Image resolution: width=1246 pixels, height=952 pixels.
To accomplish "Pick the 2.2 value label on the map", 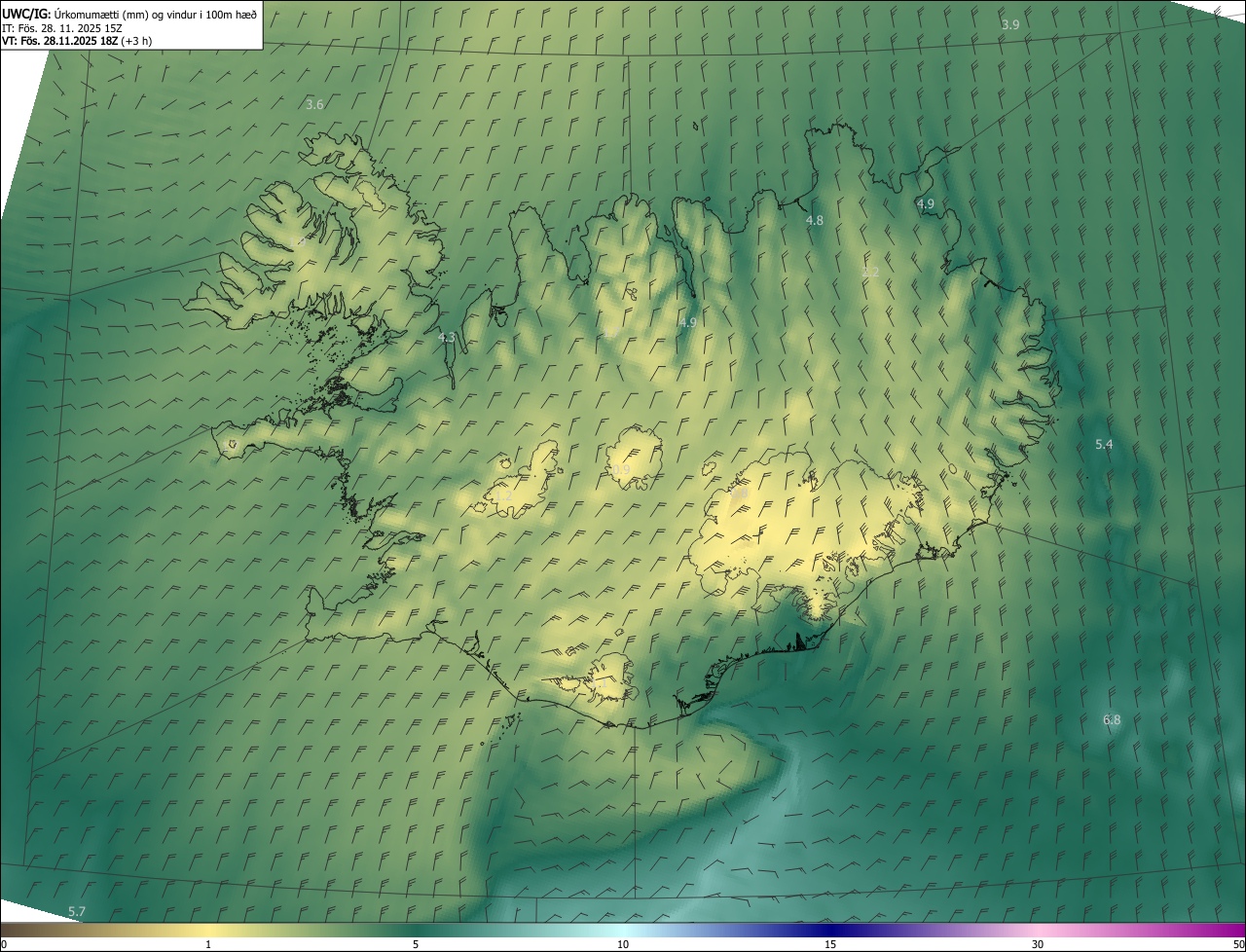I will pos(871,273).
